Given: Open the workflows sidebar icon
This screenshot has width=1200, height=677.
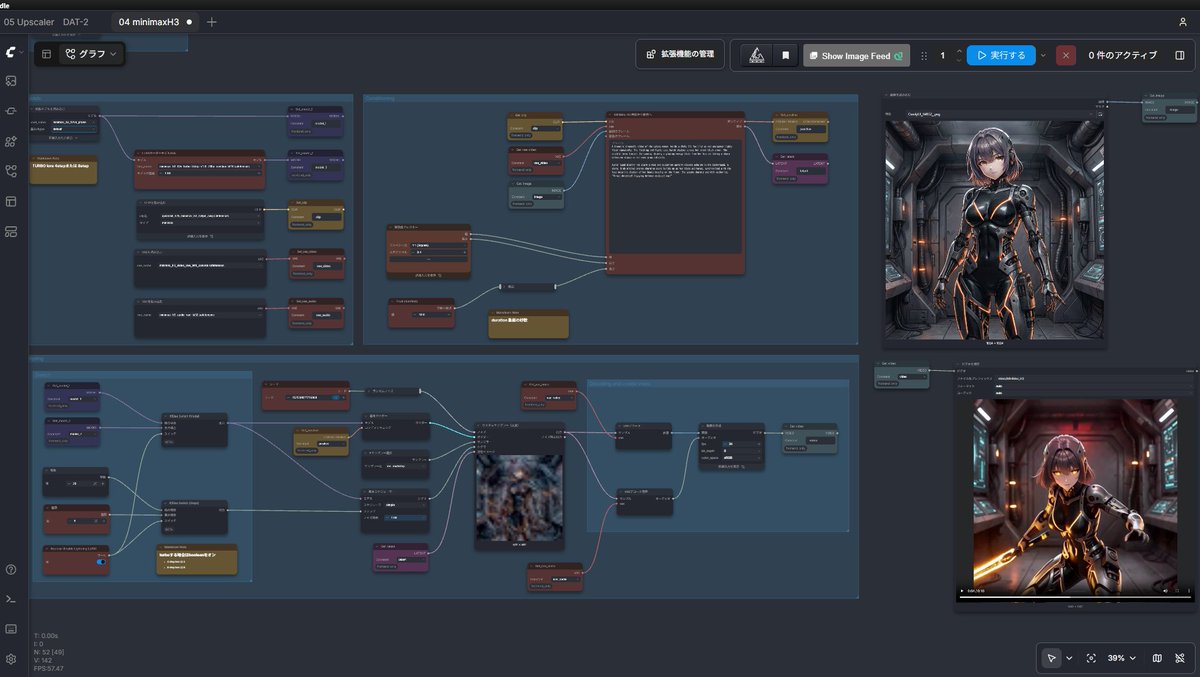Looking at the screenshot, I should pos(11,171).
